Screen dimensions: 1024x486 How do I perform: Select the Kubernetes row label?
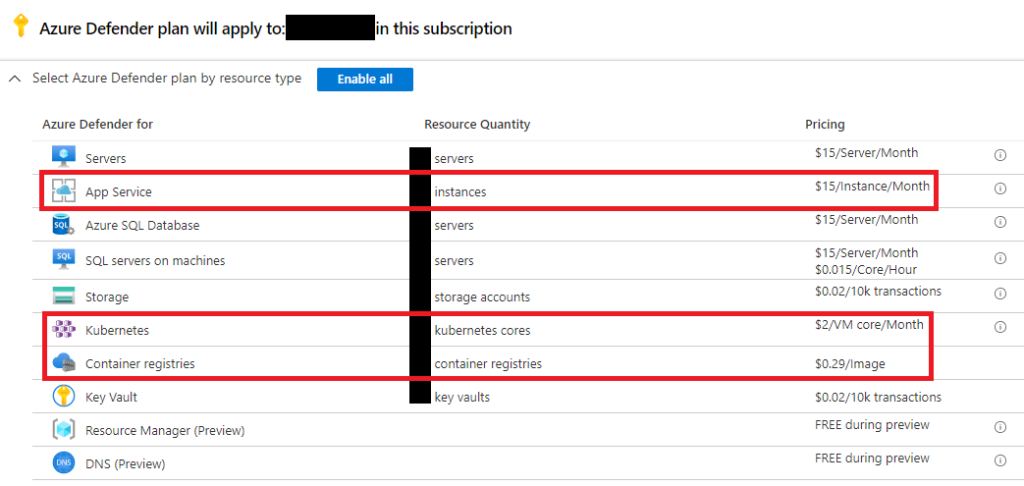pos(117,331)
